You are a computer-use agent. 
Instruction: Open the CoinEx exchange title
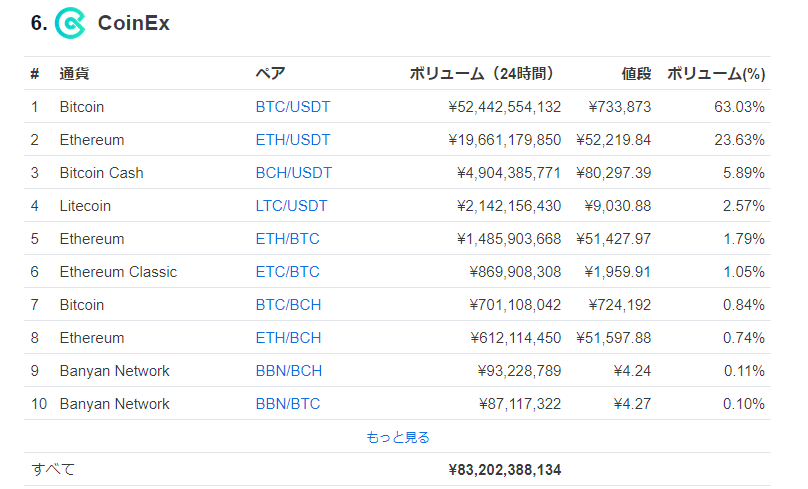coord(133,23)
